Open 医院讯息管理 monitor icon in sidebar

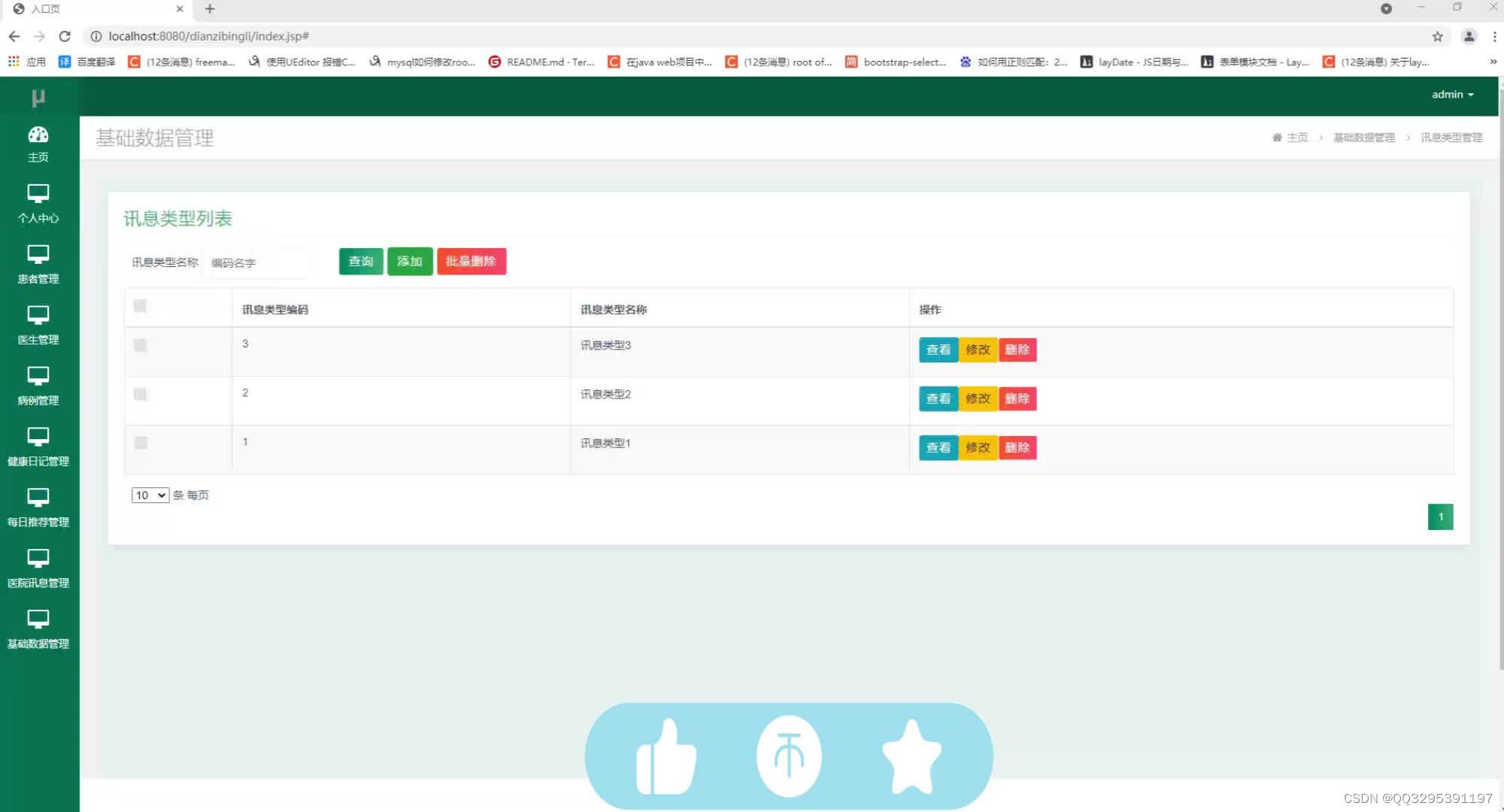pos(38,559)
